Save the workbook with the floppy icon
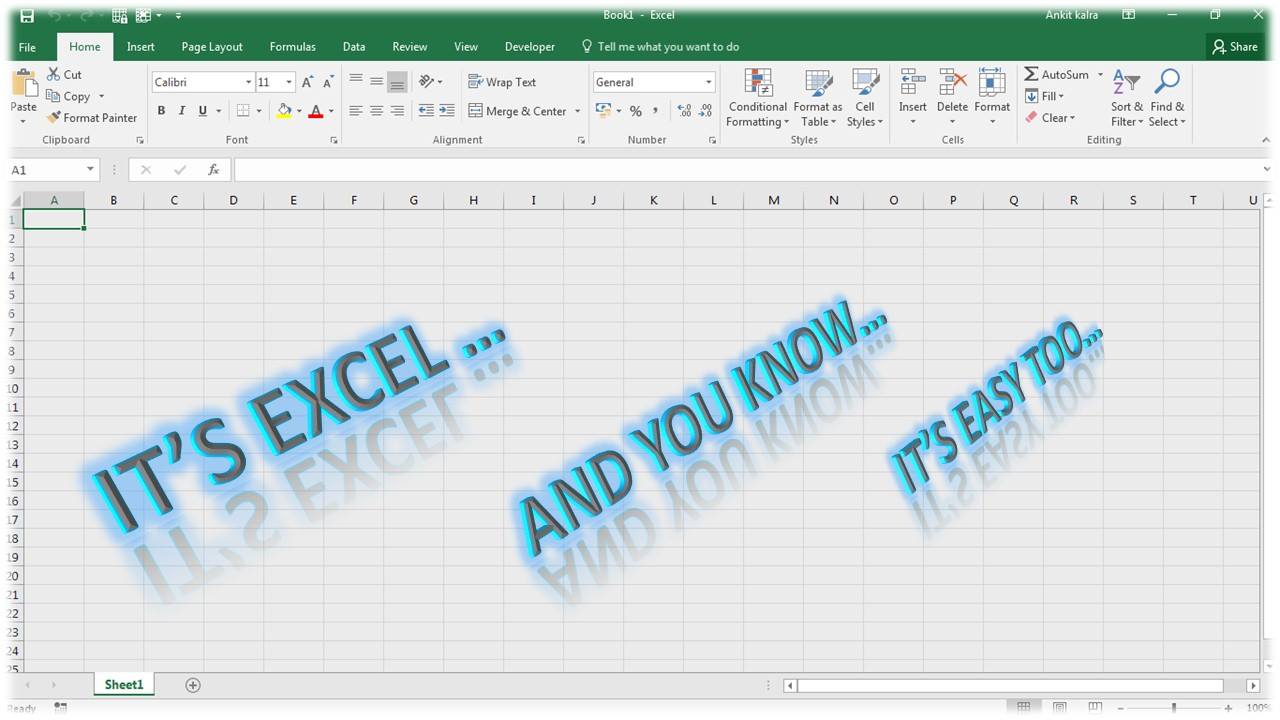 [27, 16]
